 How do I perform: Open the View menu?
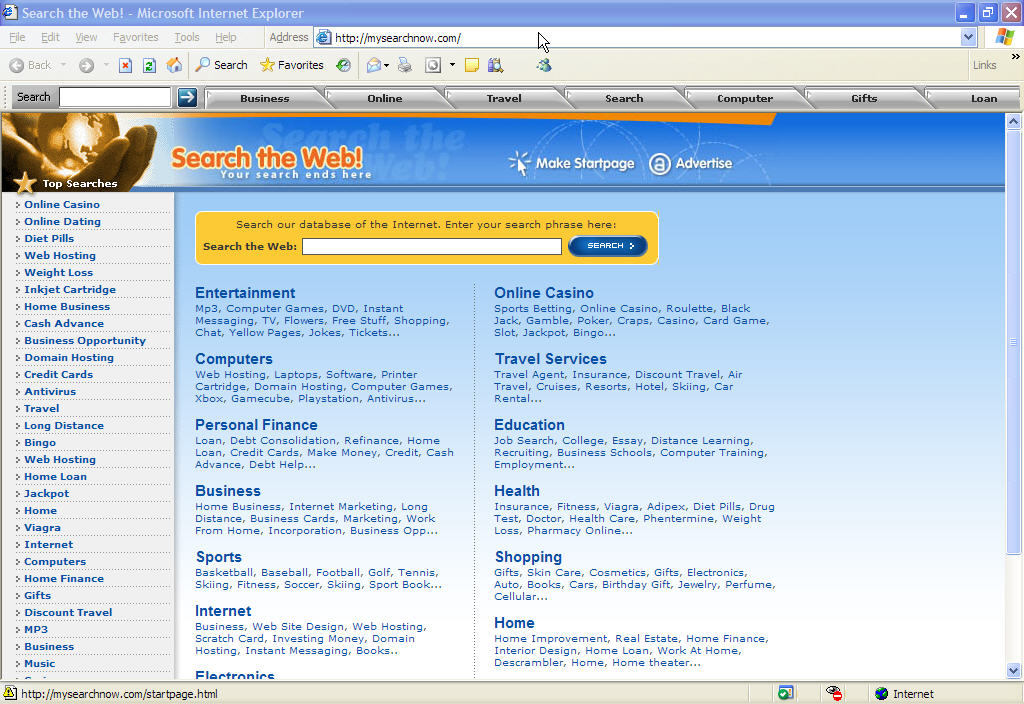[x=86, y=37]
